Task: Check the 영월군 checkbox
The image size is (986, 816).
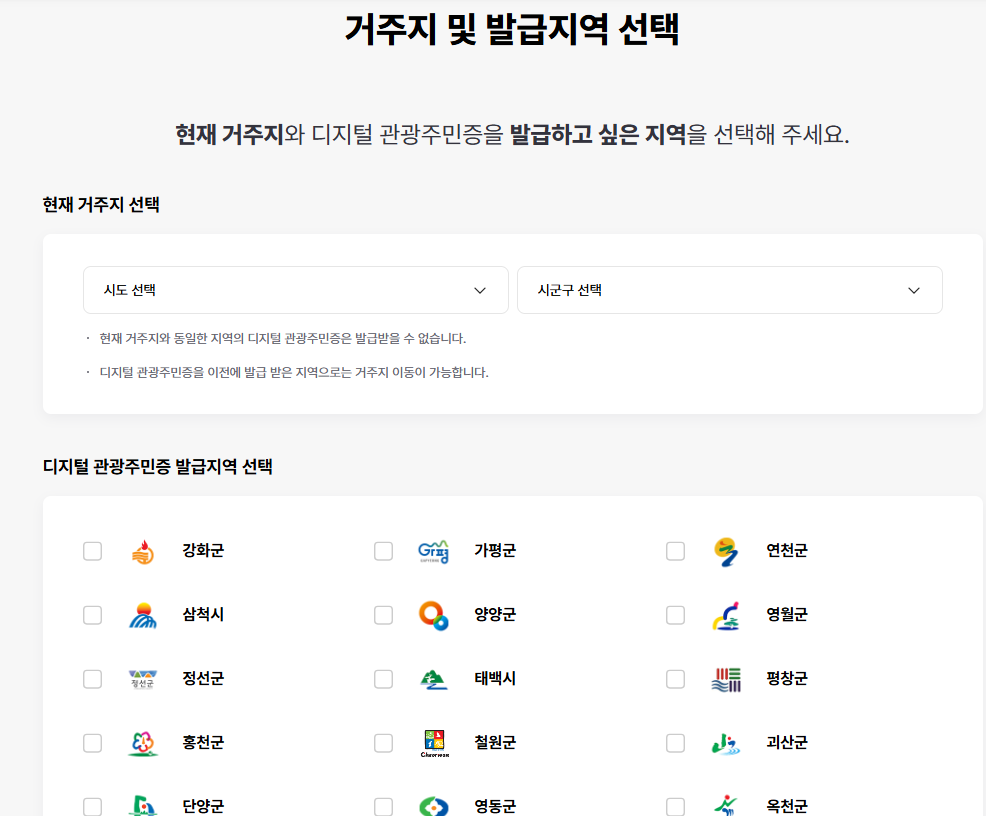Action: (x=675, y=615)
